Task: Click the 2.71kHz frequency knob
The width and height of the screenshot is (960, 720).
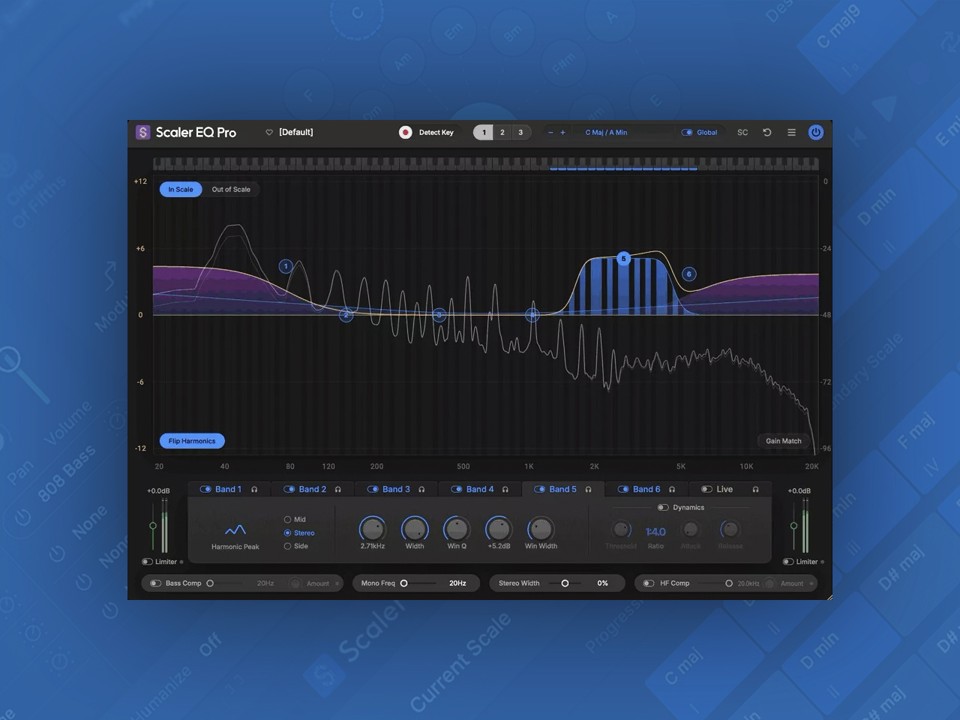Action: 372,529
